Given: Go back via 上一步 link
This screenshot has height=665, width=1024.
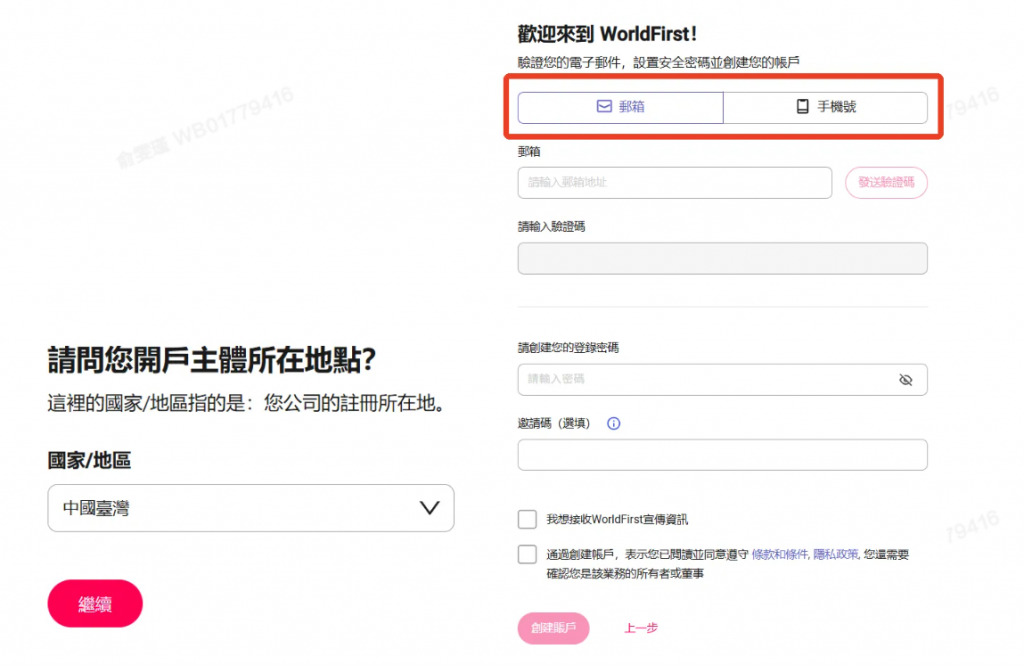Looking at the screenshot, I should pyautogui.click(x=641, y=628).
